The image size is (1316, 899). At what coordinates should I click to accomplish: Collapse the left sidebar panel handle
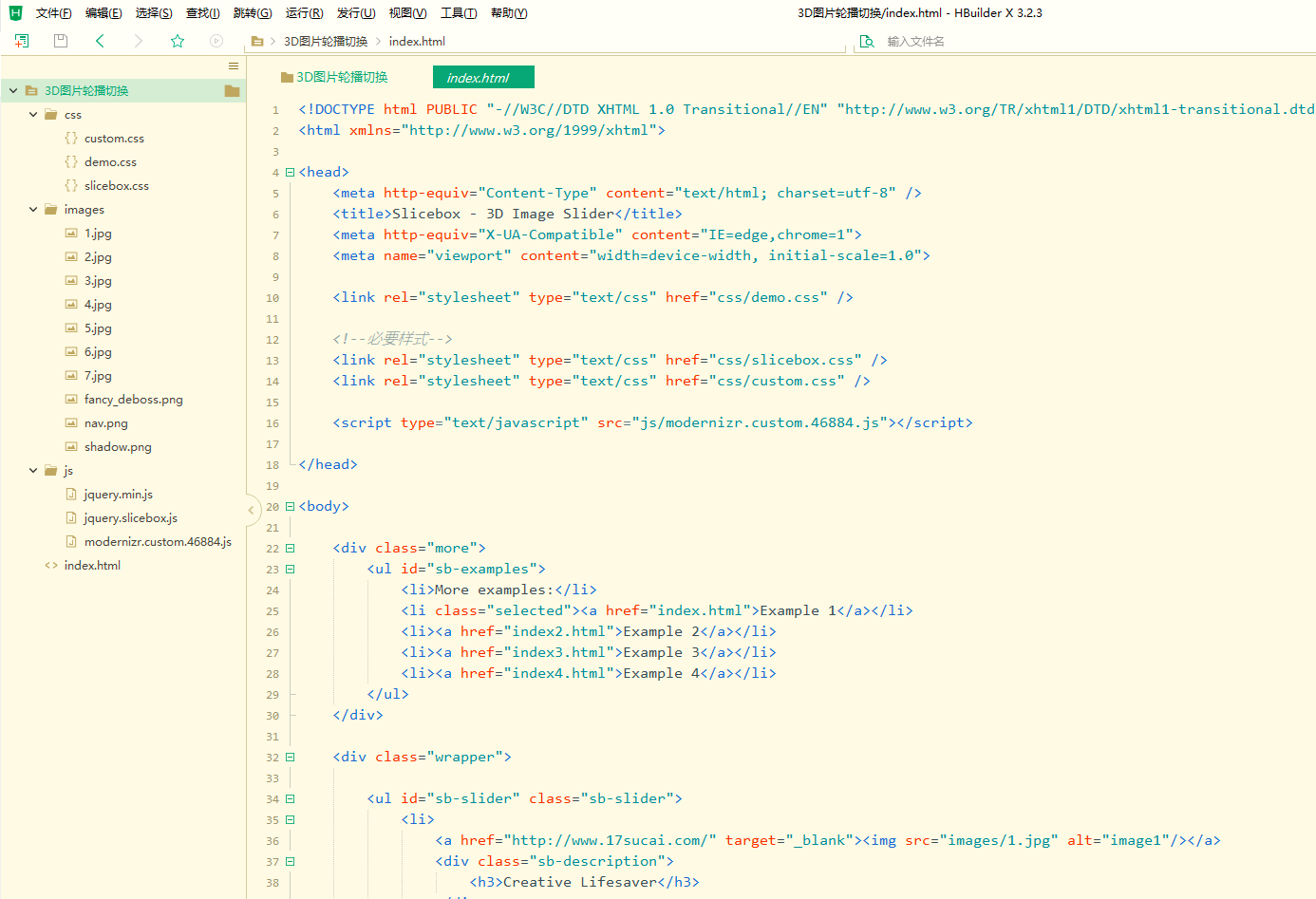coord(252,510)
